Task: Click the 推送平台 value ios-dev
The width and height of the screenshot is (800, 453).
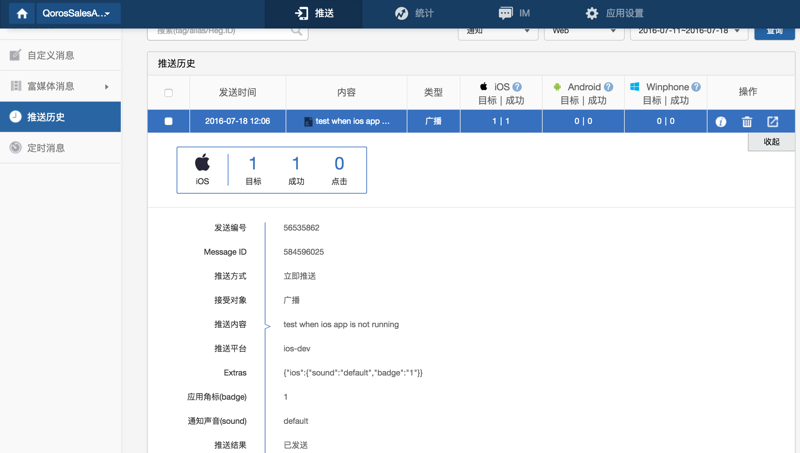Action: tap(297, 349)
